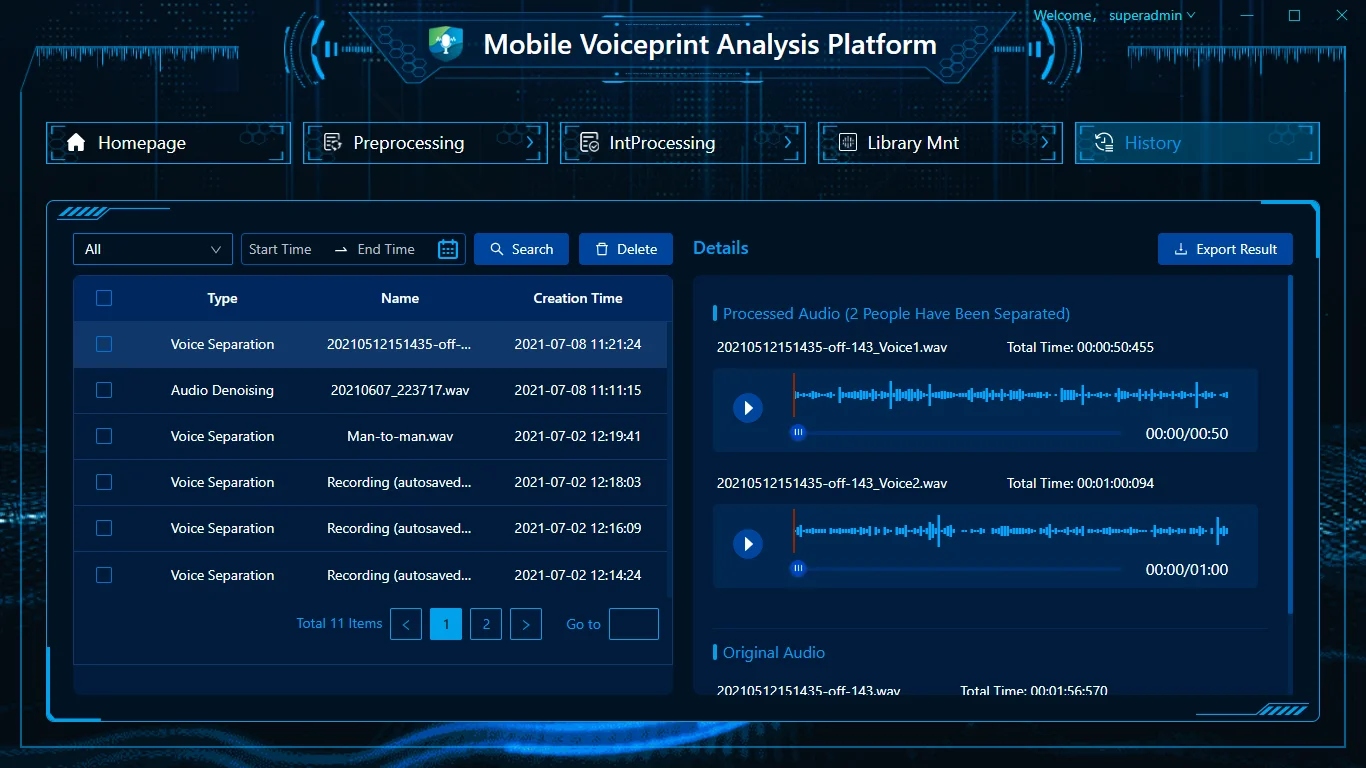
Task: Click the Export Result button
Action: (1225, 249)
